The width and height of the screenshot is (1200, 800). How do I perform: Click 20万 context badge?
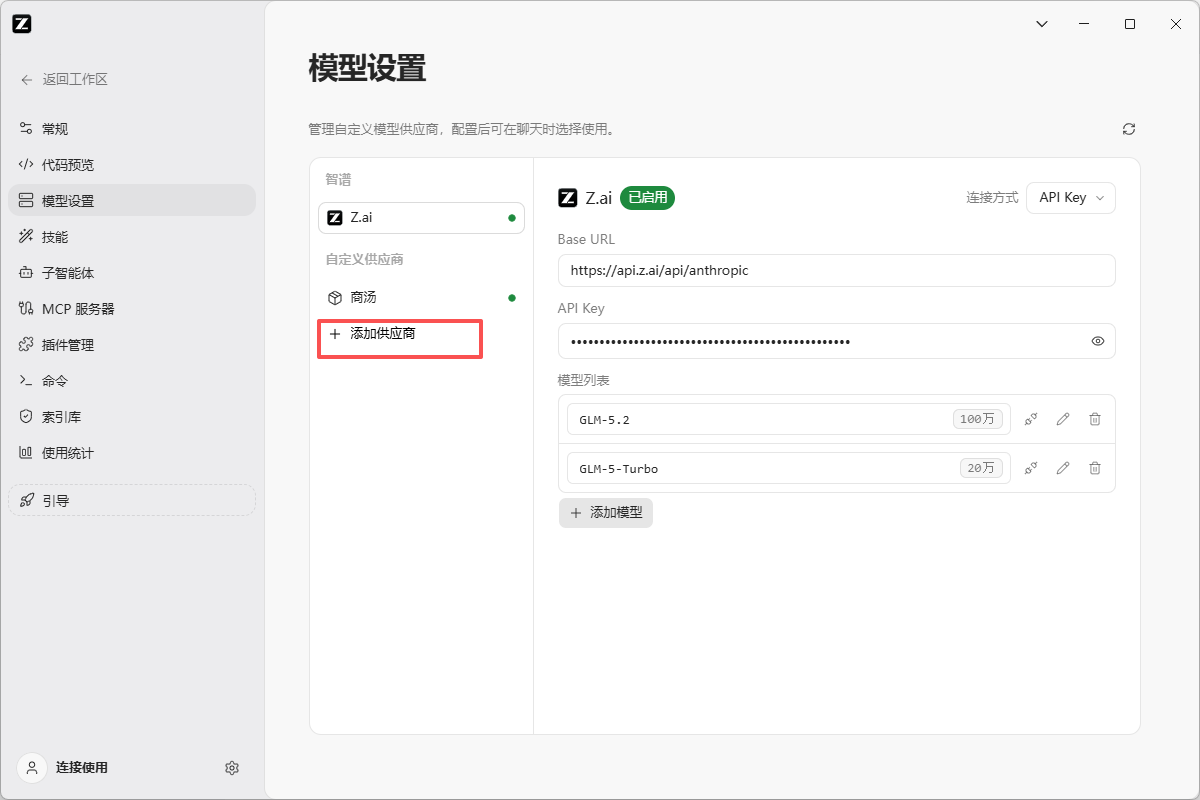[981, 468]
